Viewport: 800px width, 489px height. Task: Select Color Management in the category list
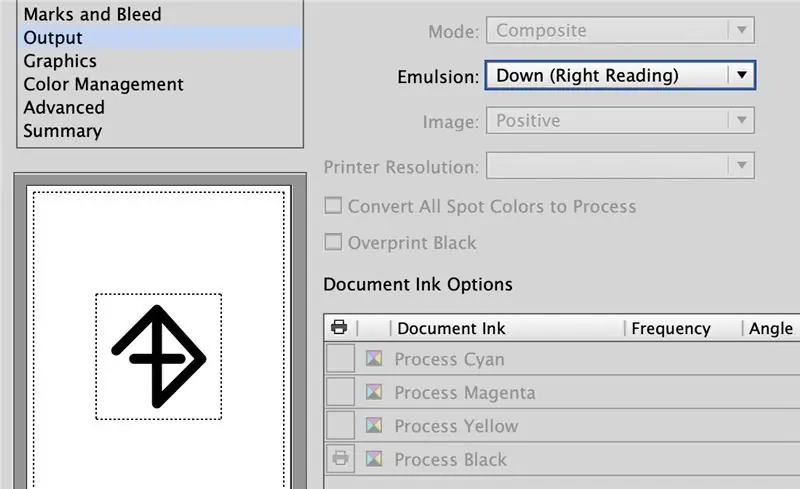[103, 84]
